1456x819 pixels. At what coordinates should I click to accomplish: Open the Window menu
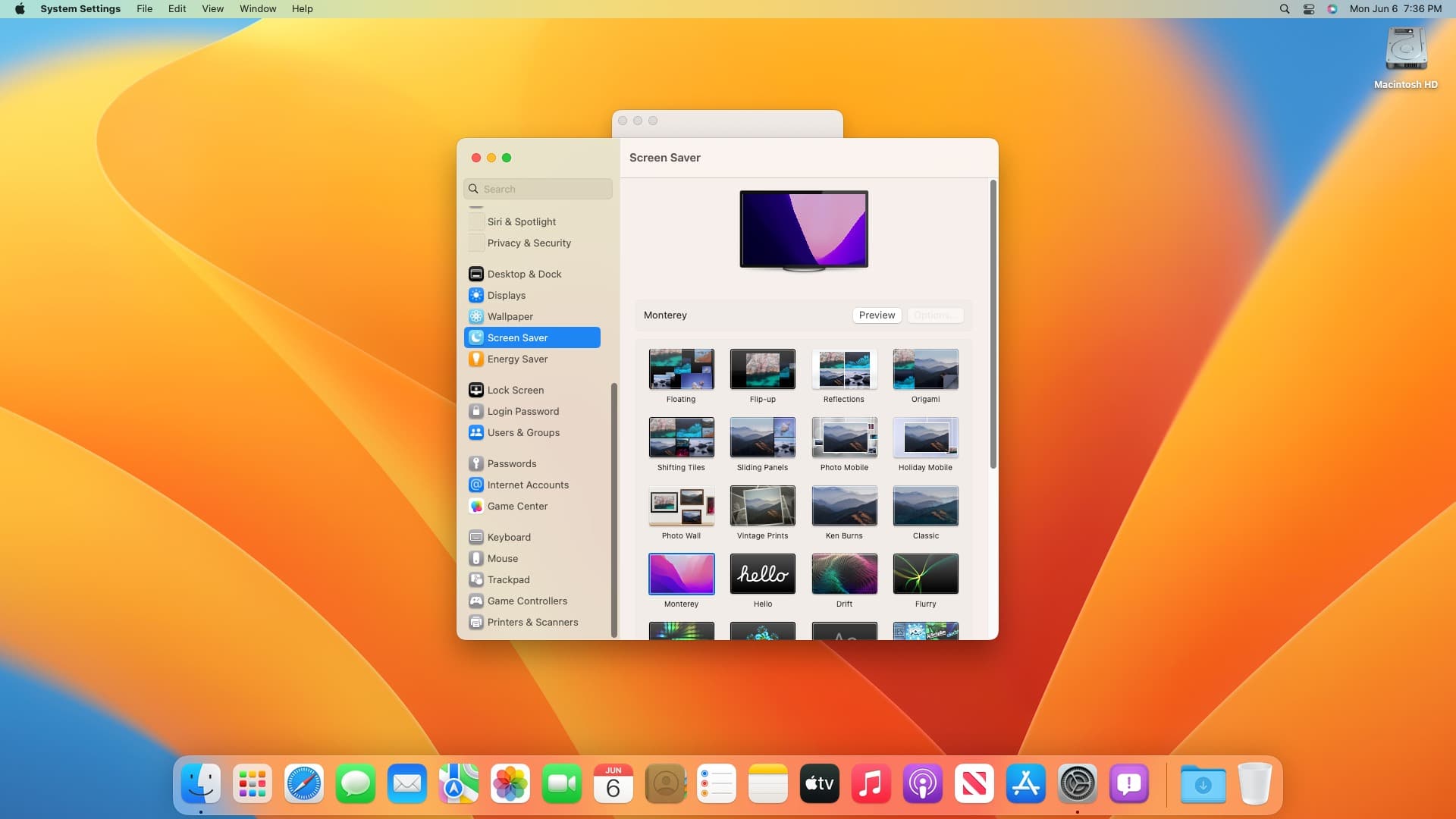(x=257, y=8)
